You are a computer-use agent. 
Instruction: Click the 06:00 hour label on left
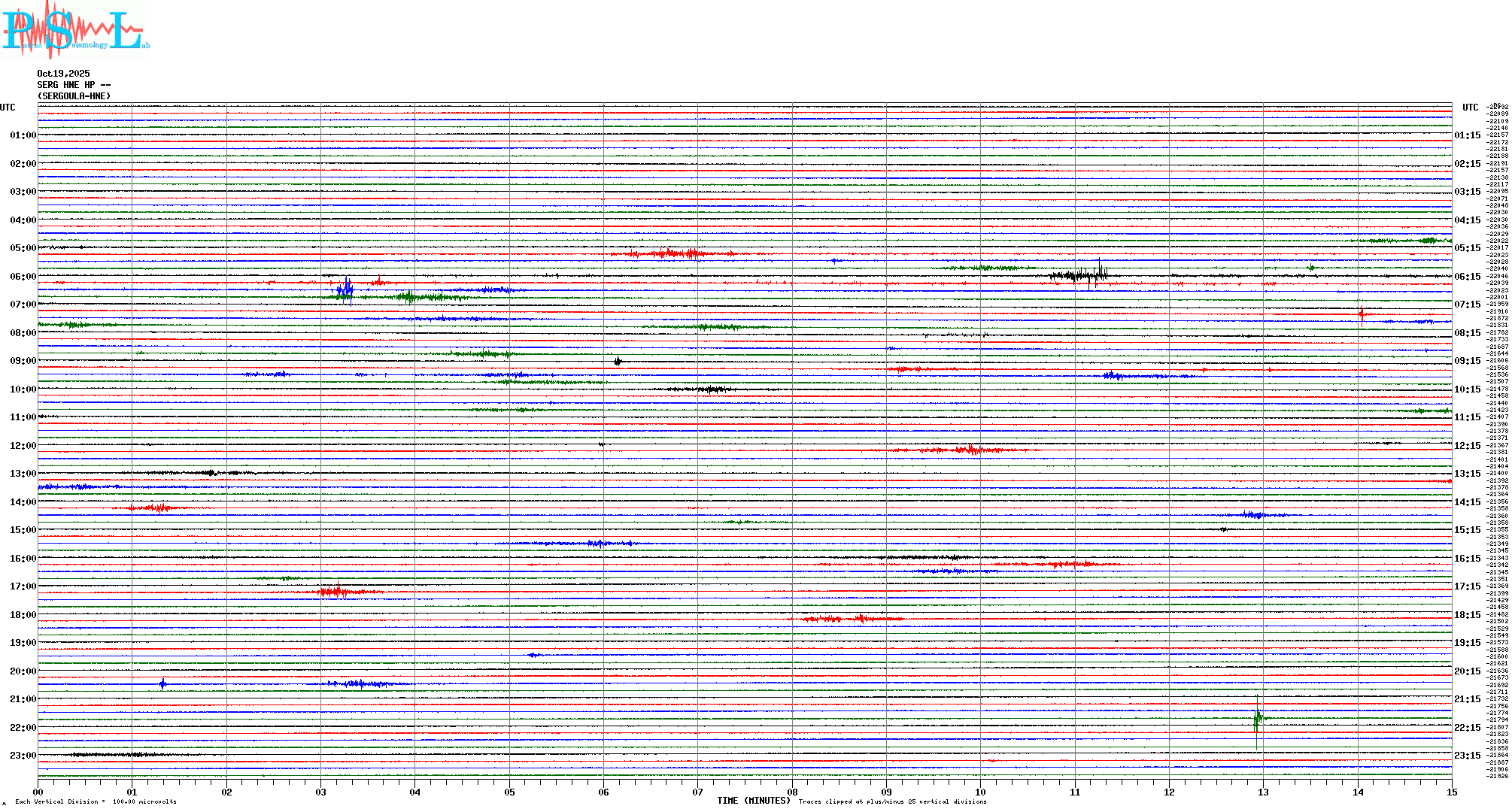[x=23, y=277]
